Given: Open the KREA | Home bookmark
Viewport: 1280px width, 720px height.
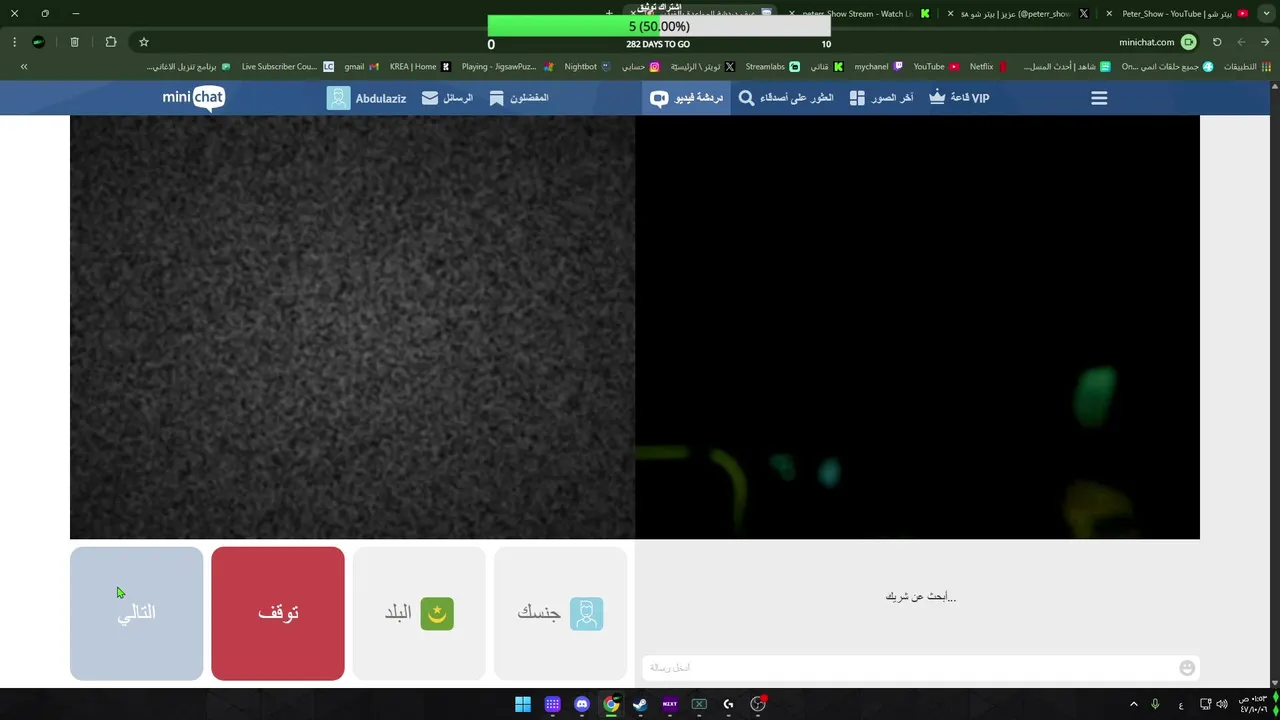Looking at the screenshot, I should [420, 67].
